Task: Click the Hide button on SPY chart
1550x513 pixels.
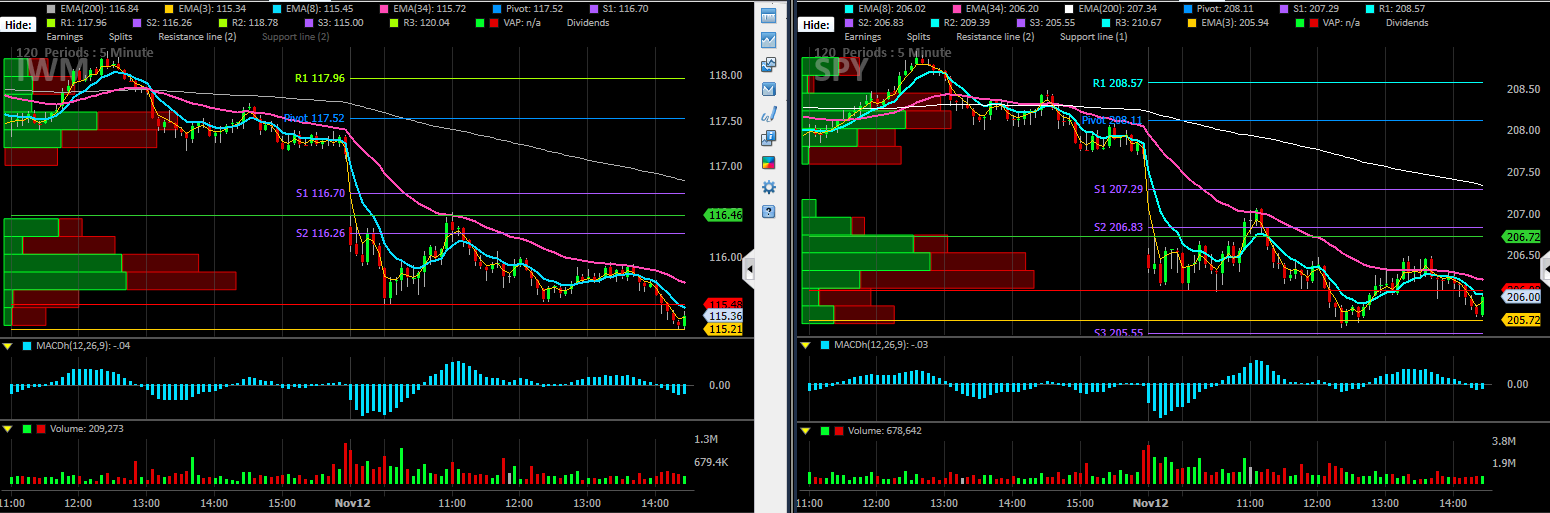Action: pos(817,24)
